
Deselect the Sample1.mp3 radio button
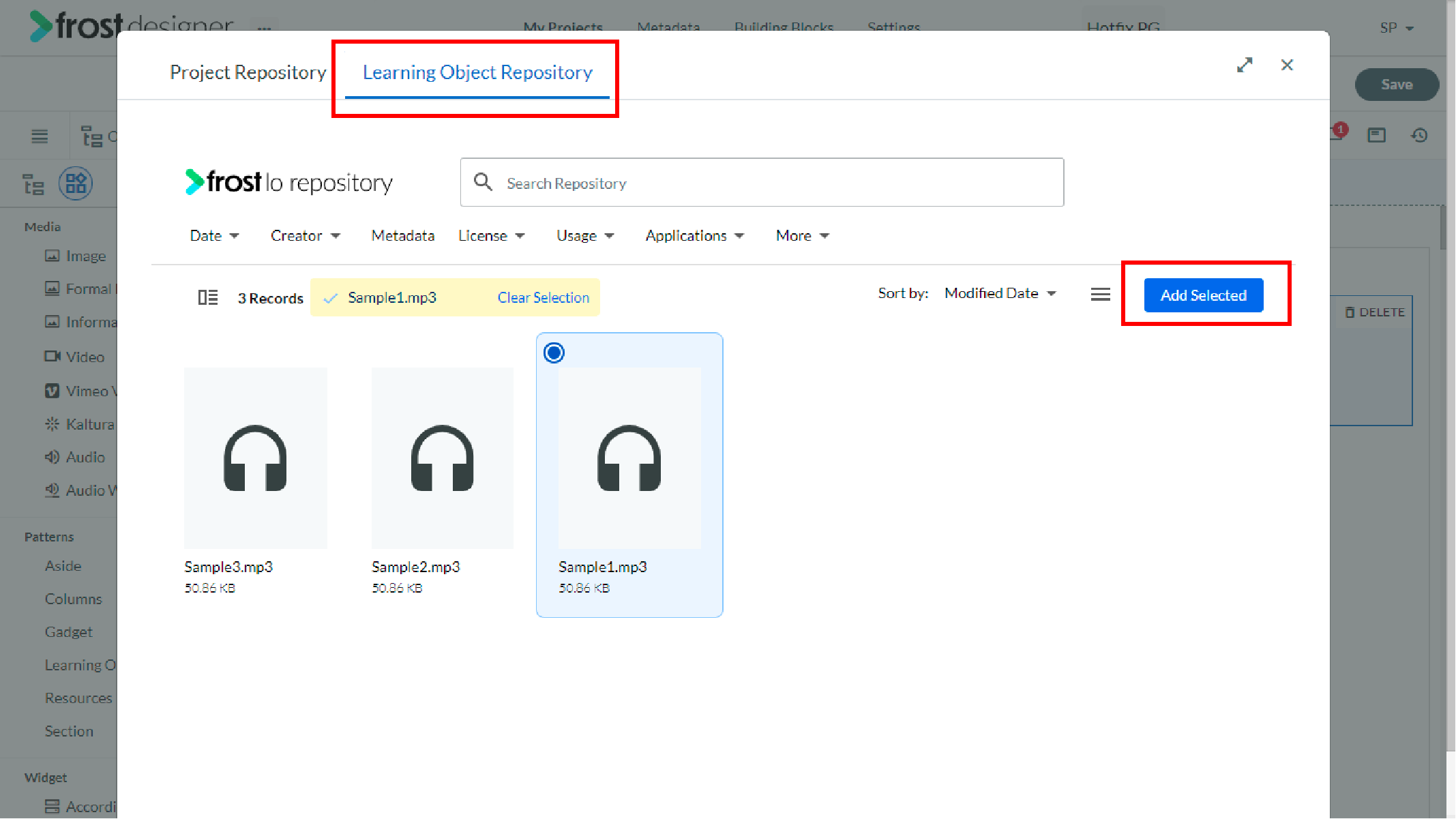pos(554,353)
